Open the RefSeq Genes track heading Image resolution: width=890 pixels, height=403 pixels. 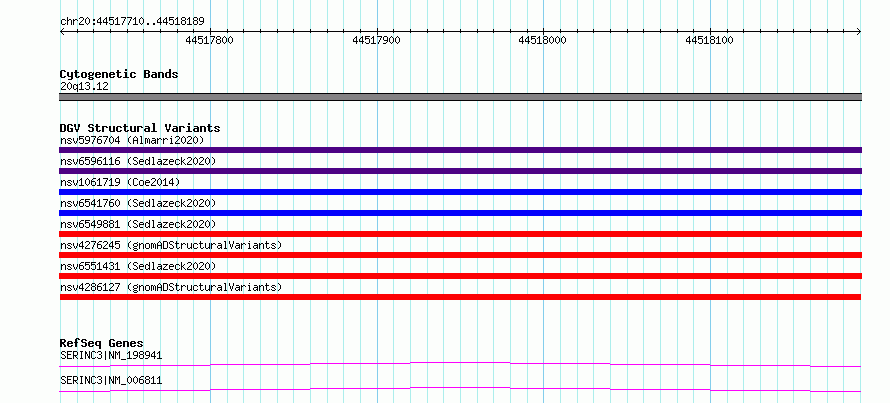(102, 343)
